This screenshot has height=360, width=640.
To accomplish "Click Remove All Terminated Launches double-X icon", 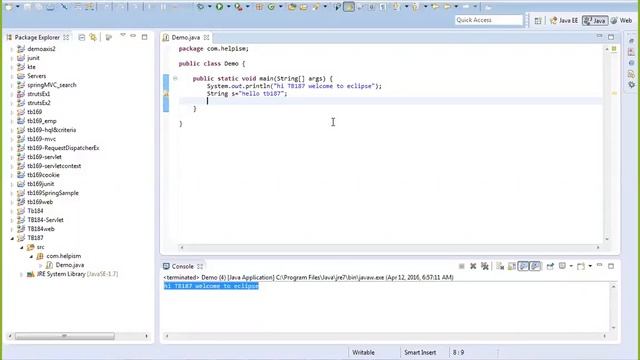I will coord(484,266).
